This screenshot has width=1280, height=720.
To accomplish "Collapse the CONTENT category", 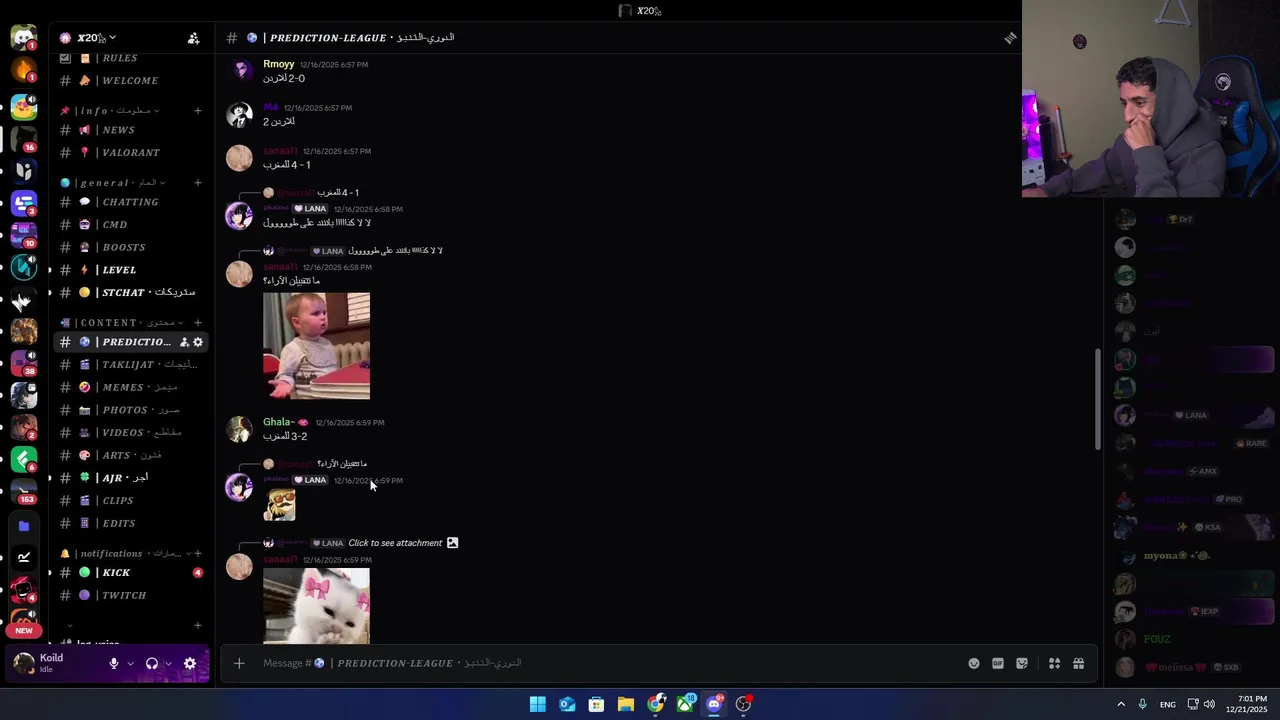I will point(120,323).
